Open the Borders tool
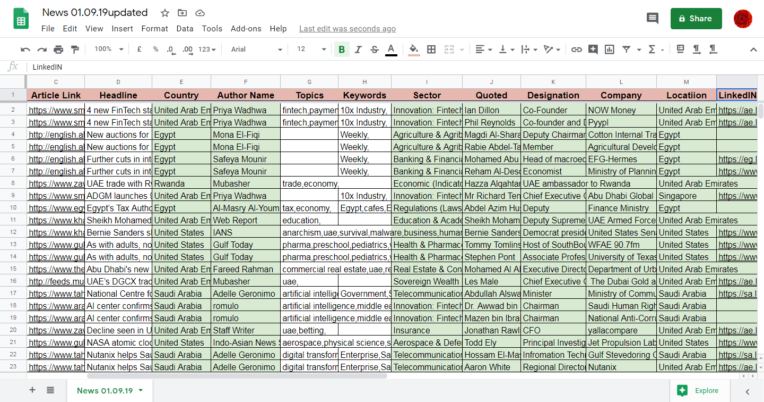Image resolution: width=764 pixels, height=402 pixels. [431, 49]
